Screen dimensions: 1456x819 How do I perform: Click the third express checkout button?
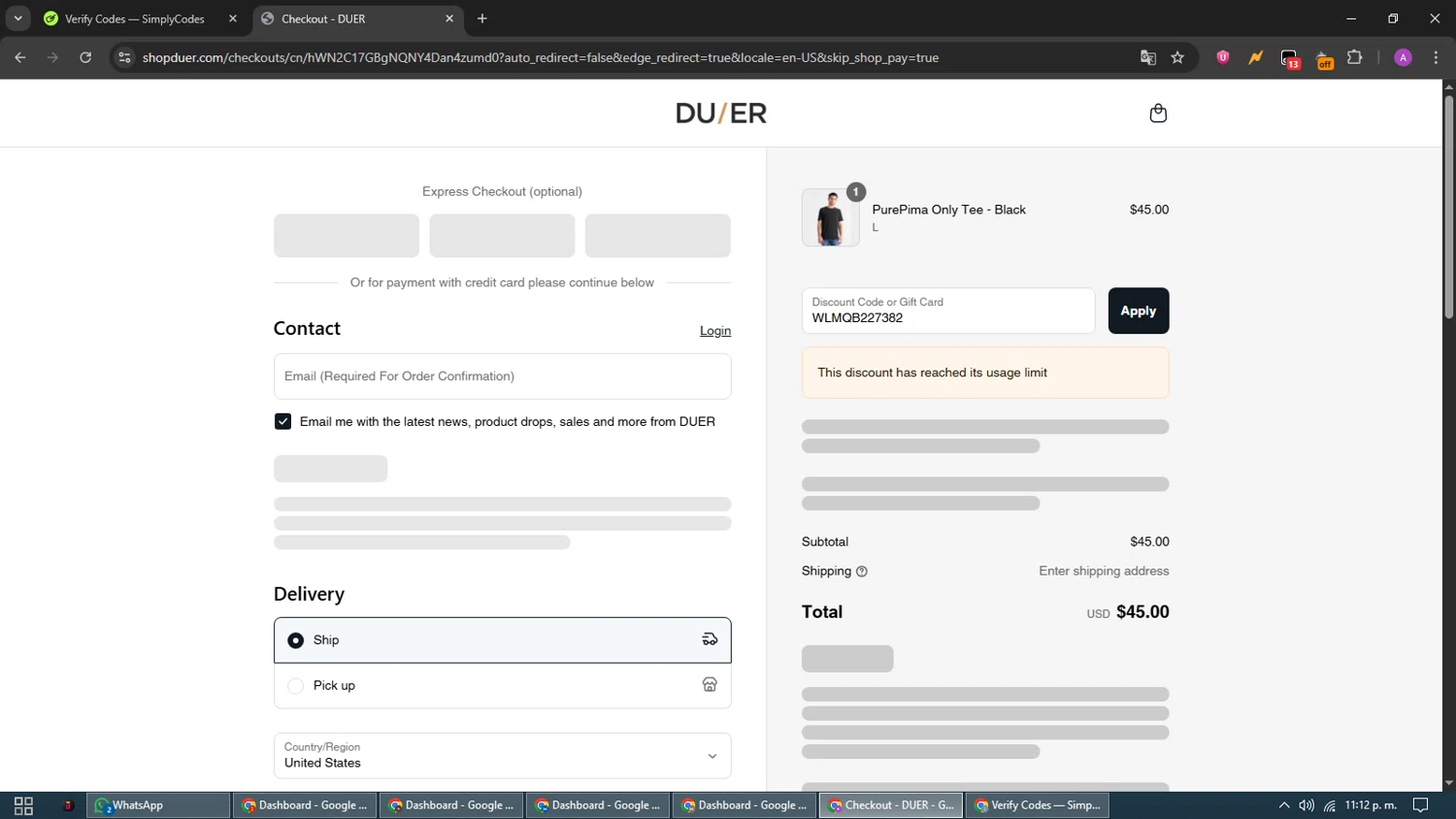[658, 236]
